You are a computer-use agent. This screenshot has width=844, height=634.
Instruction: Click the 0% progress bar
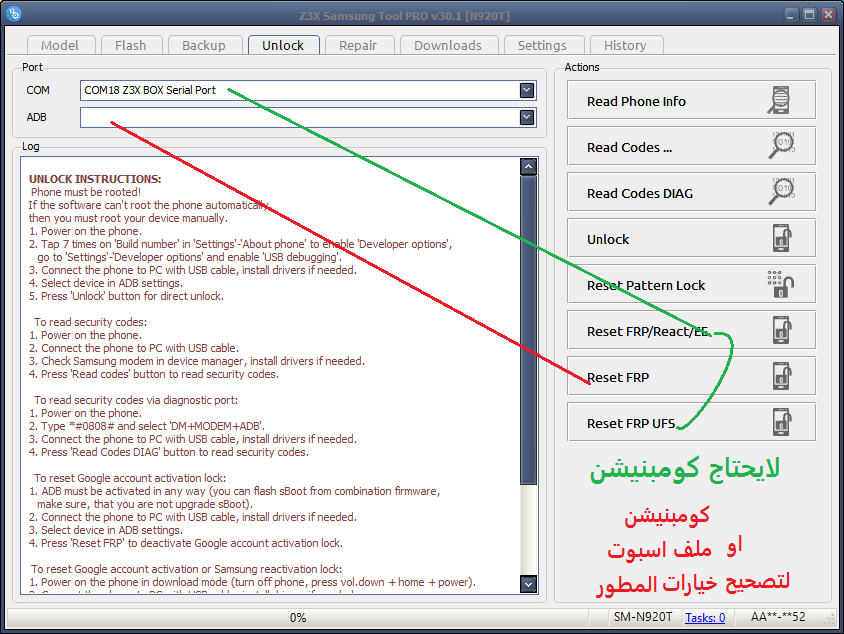tap(298, 617)
